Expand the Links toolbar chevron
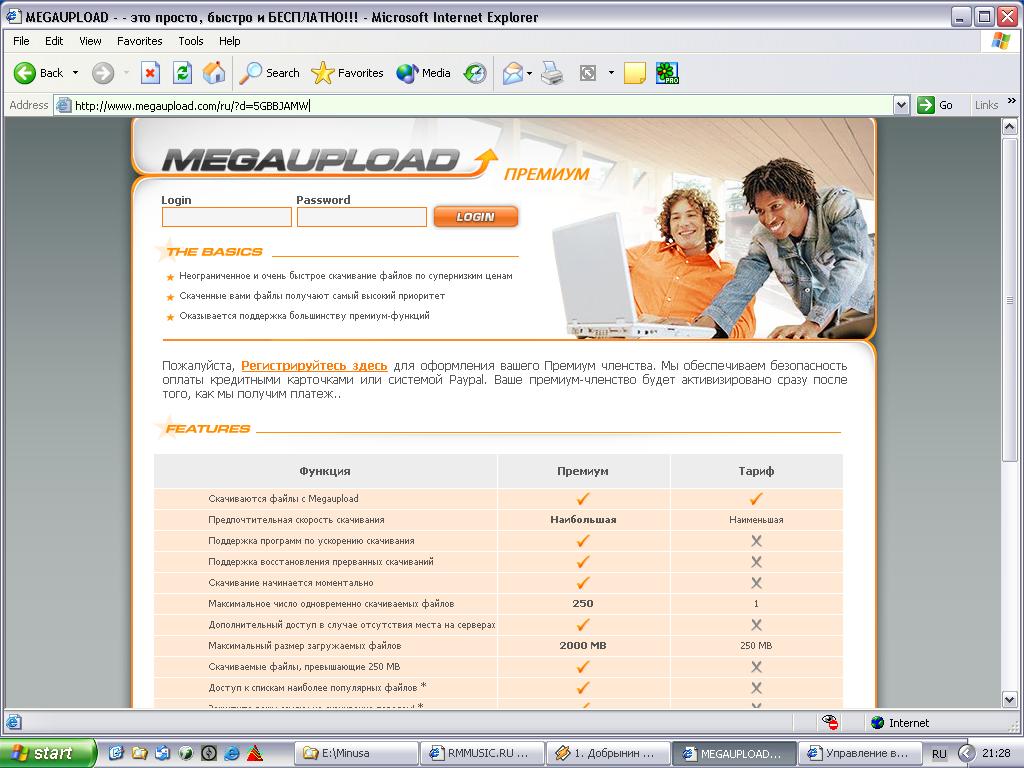This screenshot has width=1024, height=768. (1012, 101)
